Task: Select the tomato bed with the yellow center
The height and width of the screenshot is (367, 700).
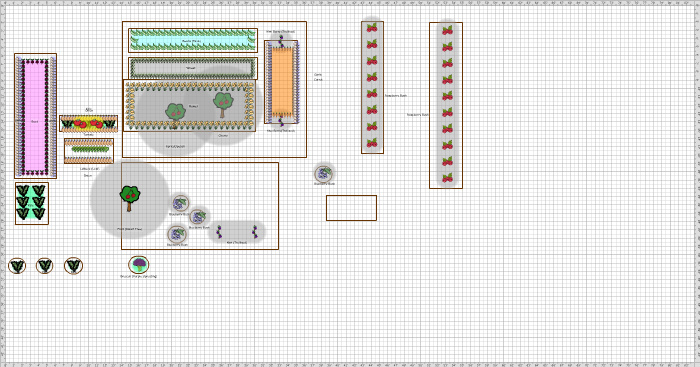Action: tap(88, 123)
